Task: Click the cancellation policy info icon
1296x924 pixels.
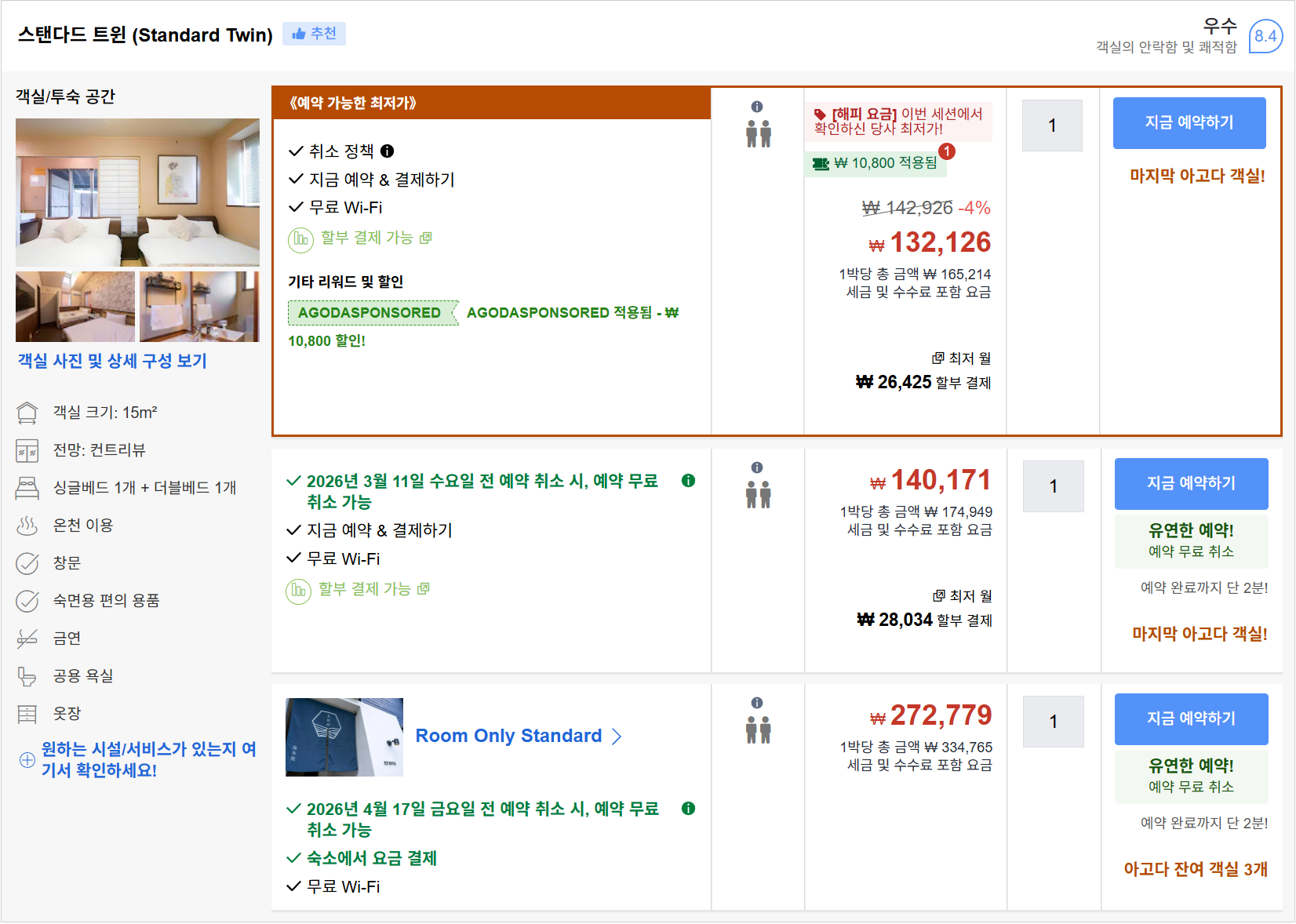Action: tap(388, 151)
